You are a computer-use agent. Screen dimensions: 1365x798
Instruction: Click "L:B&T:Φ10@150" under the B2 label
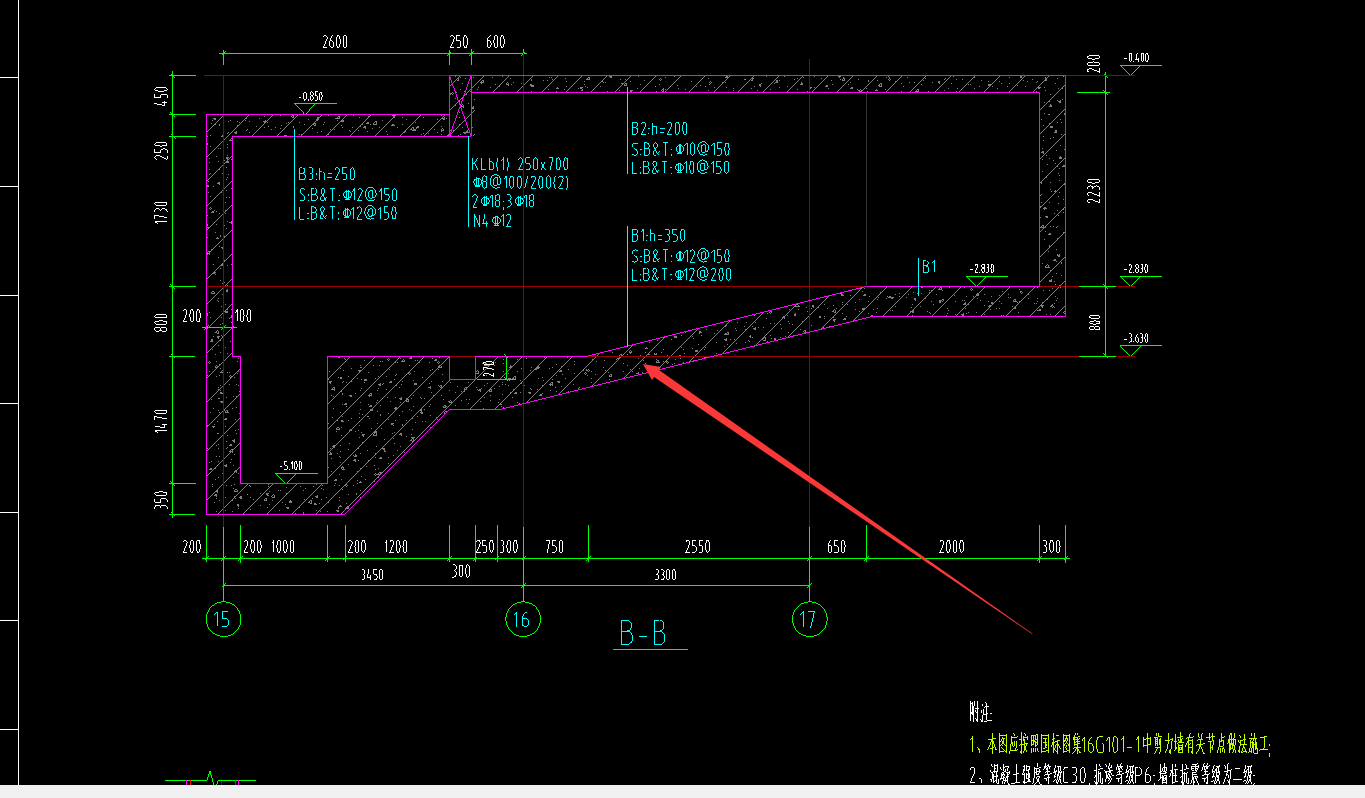[680, 168]
